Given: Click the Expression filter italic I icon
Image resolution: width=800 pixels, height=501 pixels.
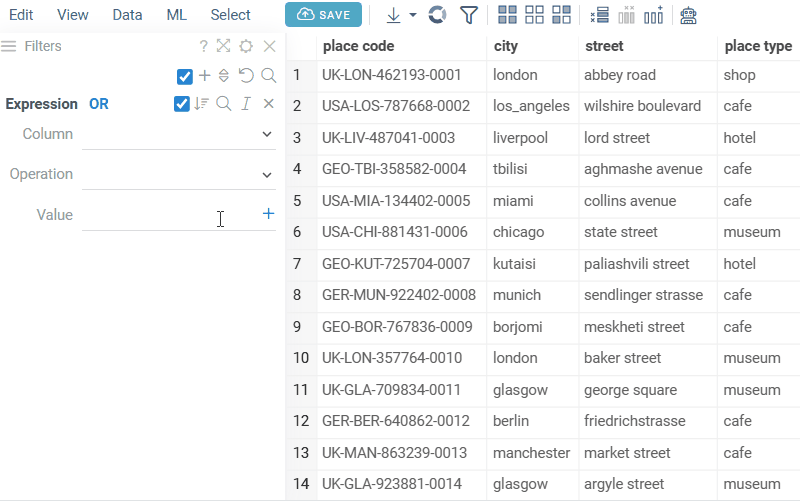Looking at the screenshot, I should coord(246,104).
